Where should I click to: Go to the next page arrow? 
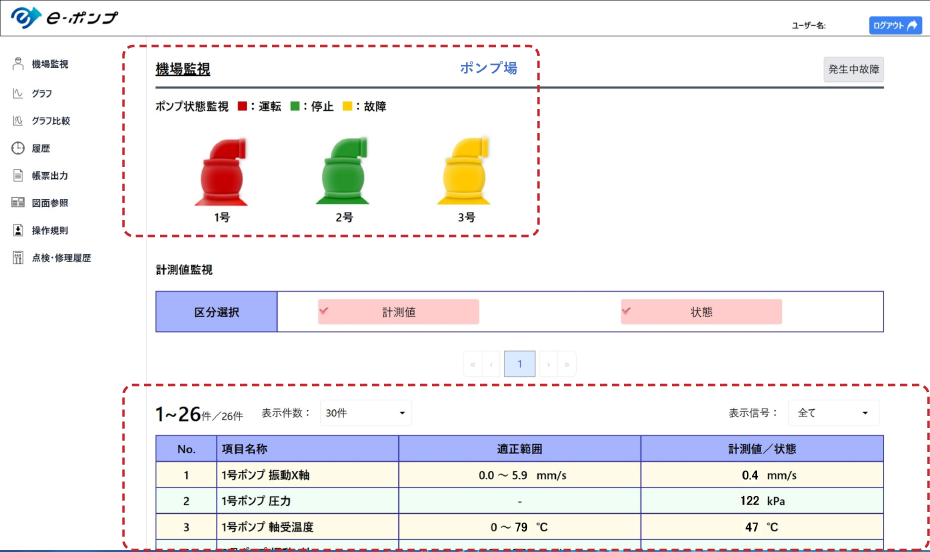tap(548, 365)
